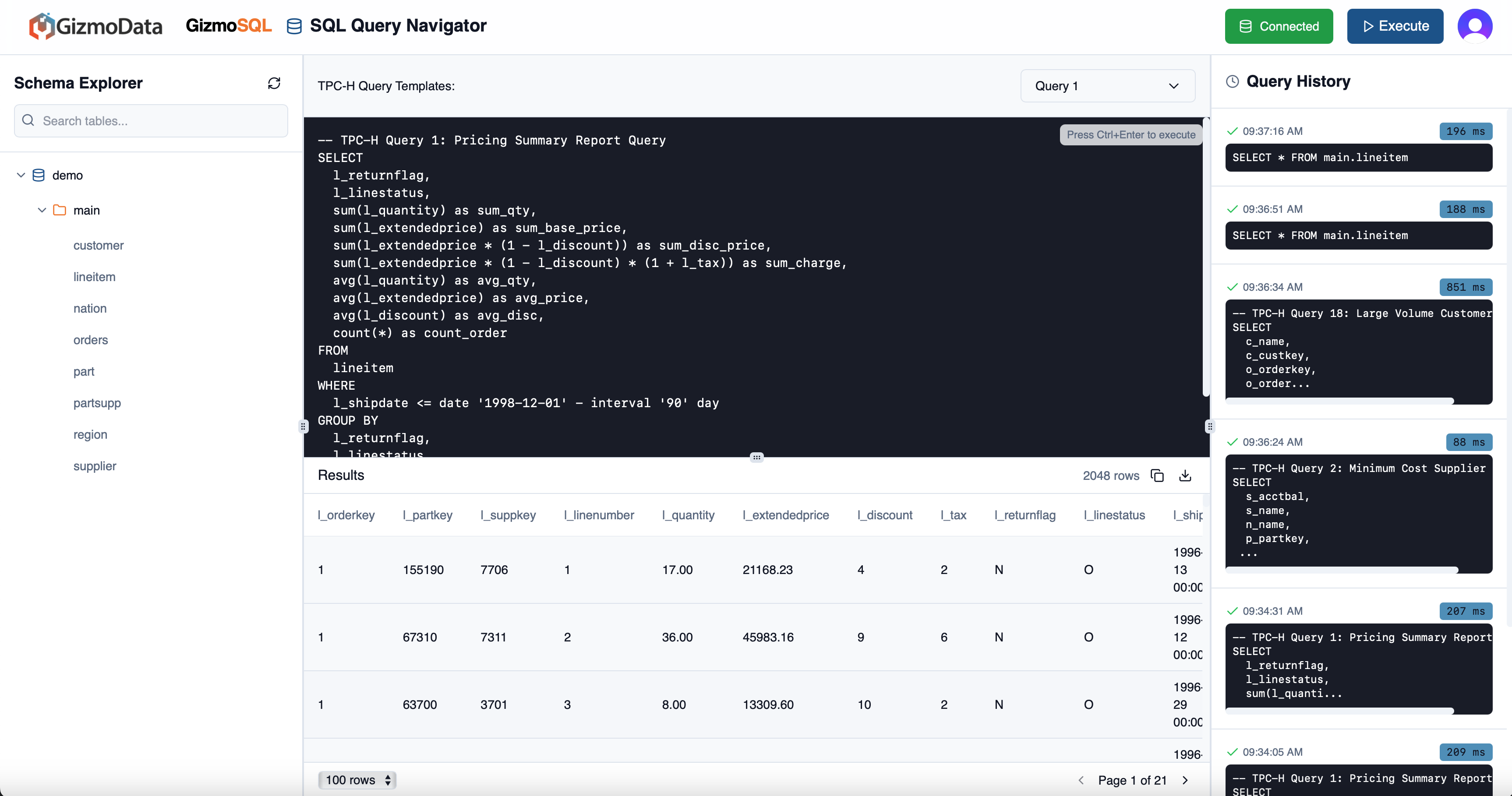The width and height of the screenshot is (1512, 796).
Task: Download the query results
Action: tap(1185, 476)
